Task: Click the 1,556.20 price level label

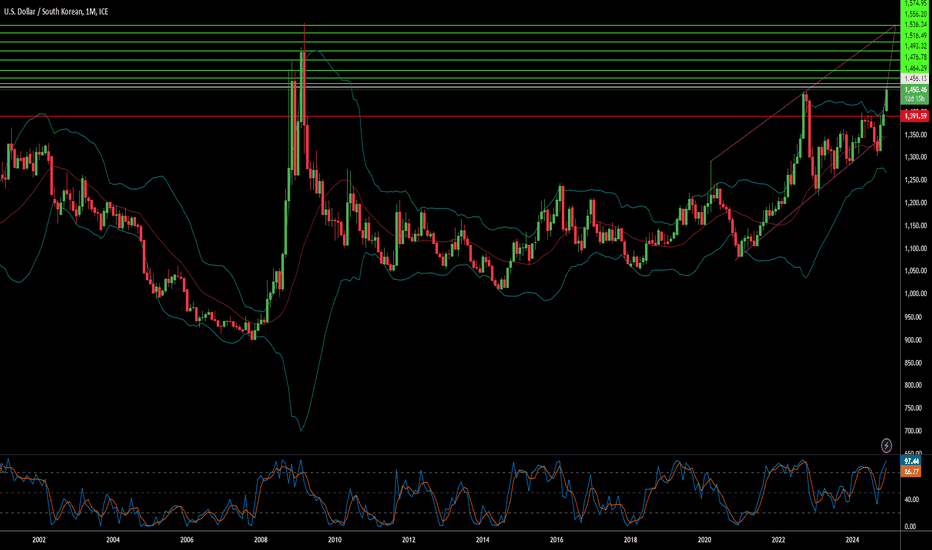Action: (x=915, y=14)
